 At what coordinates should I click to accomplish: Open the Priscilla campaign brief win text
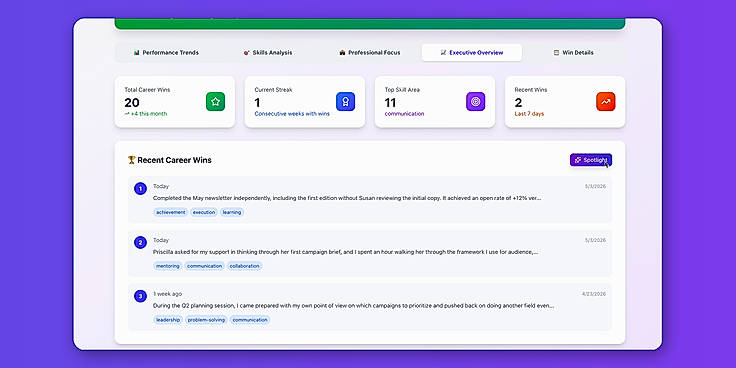point(345,252)
